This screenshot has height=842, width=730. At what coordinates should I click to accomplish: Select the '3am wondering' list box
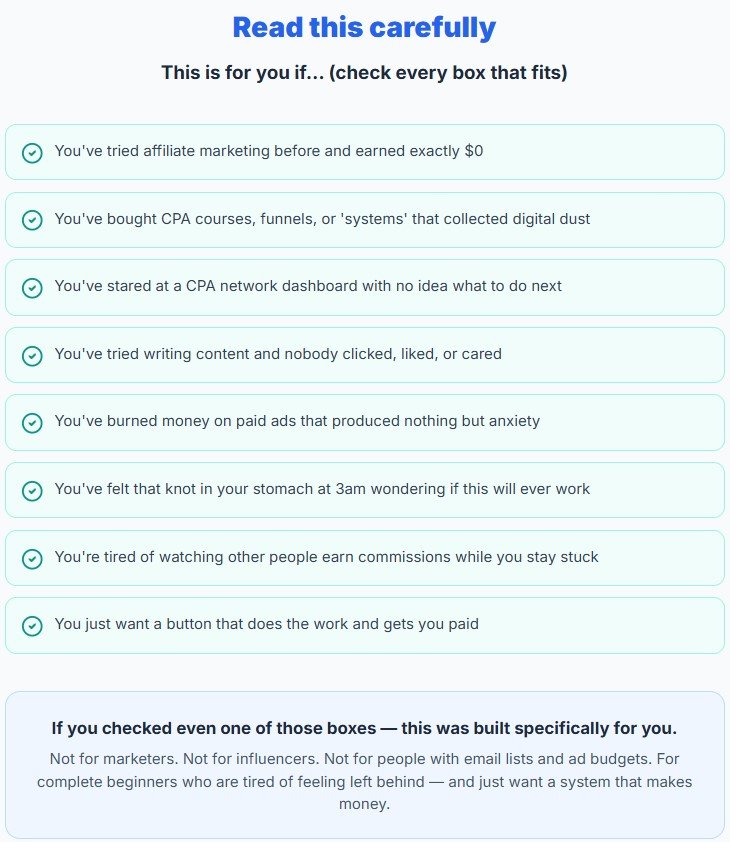pyautogui.click(x=365, y=490)
